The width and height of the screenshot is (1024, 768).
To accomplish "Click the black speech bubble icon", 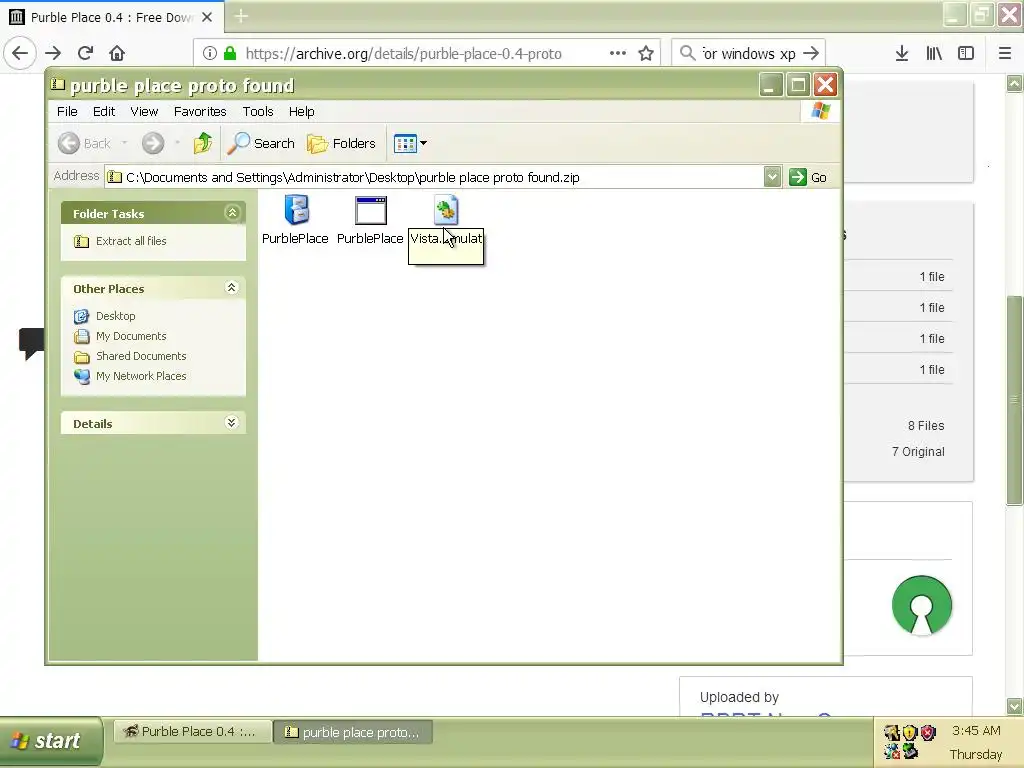I will (x=31, y=343).
